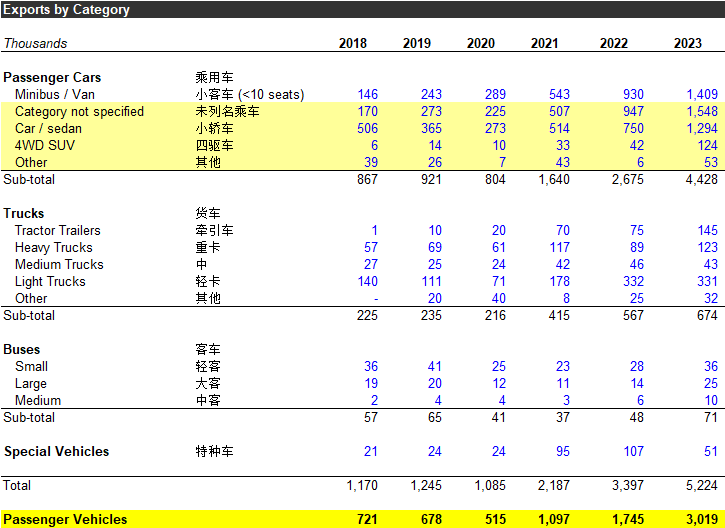This screenshot has width=725, height=528.
Task: Select the Chinese label '重卡'
Action: click(208, 247)
